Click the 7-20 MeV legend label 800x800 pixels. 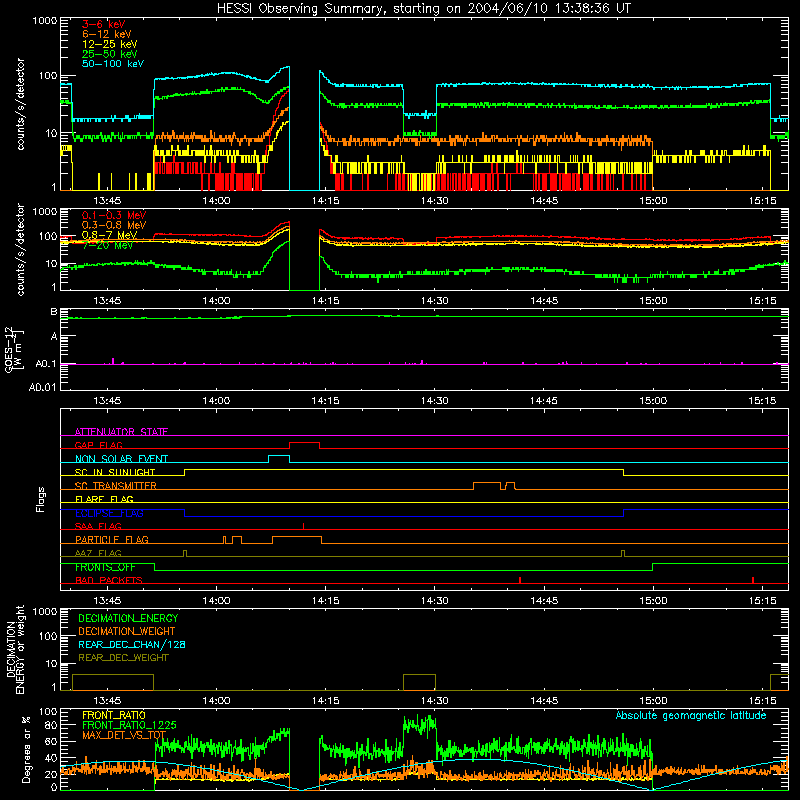pyautogui.click(x=107, y=245)
